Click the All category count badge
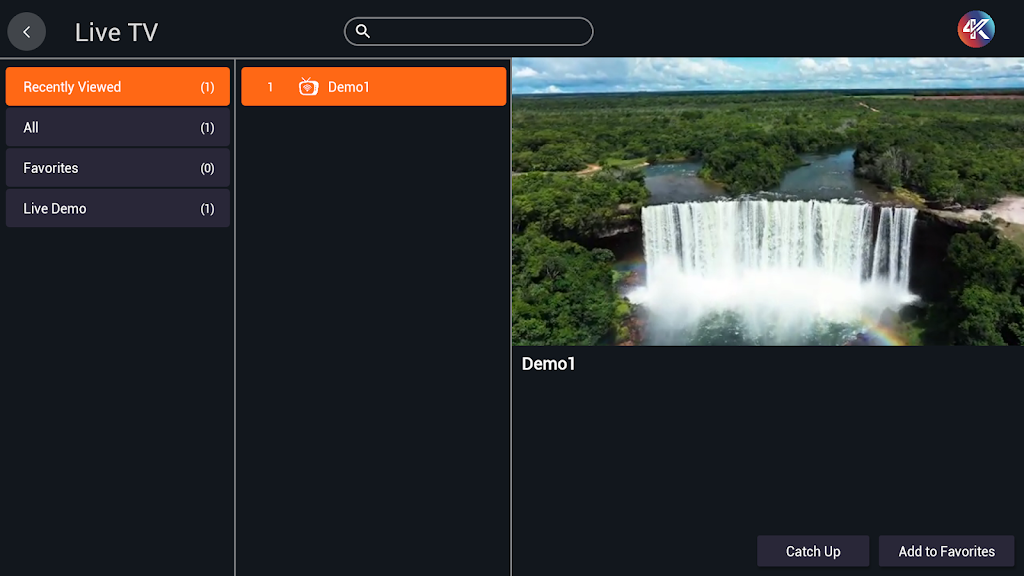Screen dimensions: 1024x576 tap(207, 128)
